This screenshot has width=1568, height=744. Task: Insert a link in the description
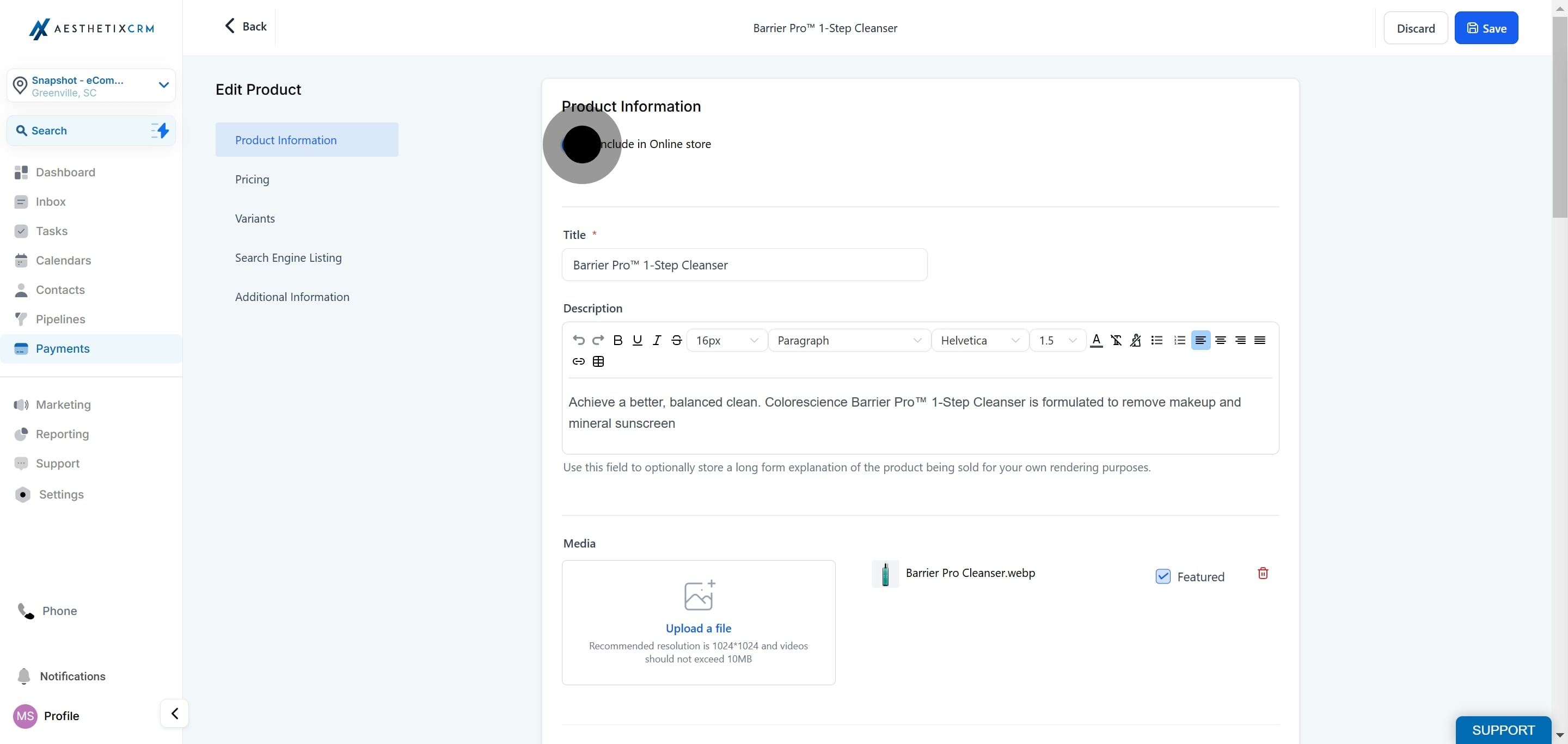[578, 361]
